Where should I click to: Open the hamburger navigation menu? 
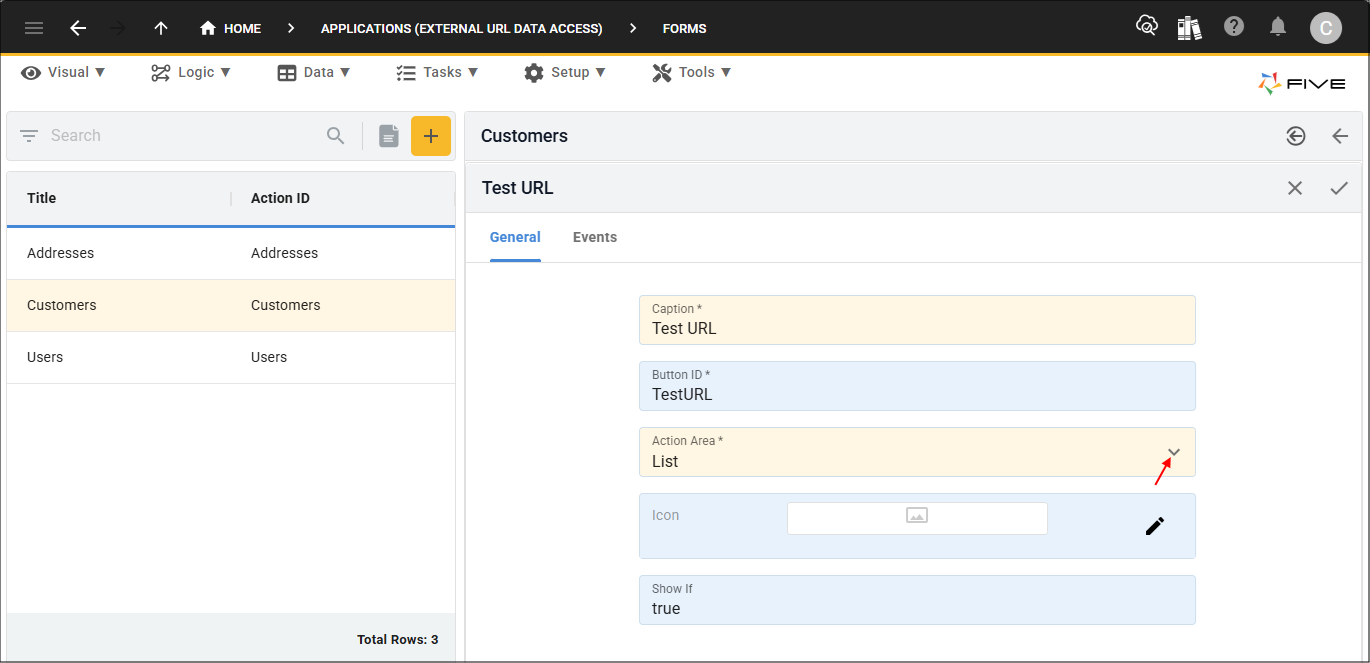click(x=34, y=28)
